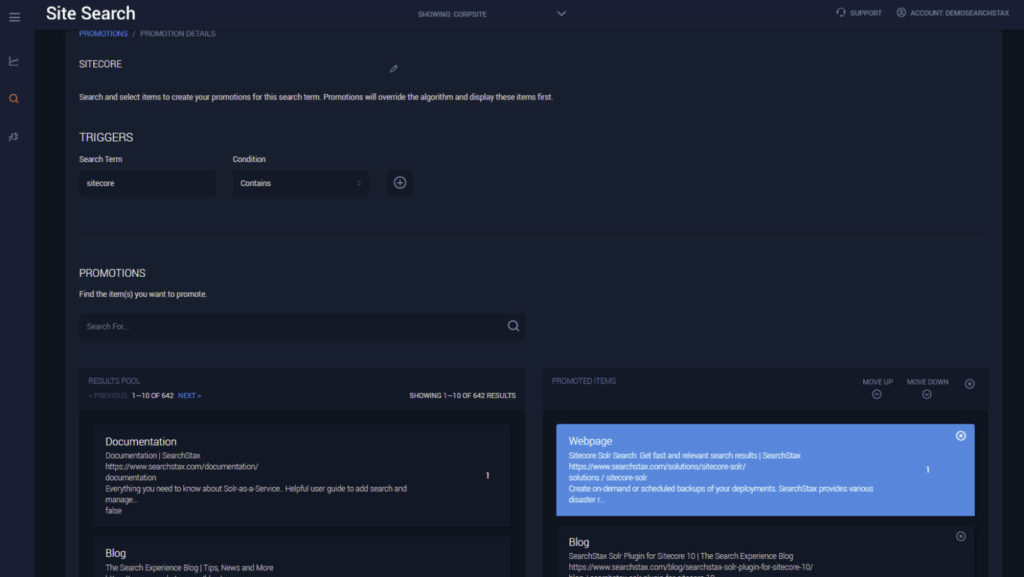Add a new trigger with plus icon

400,183
